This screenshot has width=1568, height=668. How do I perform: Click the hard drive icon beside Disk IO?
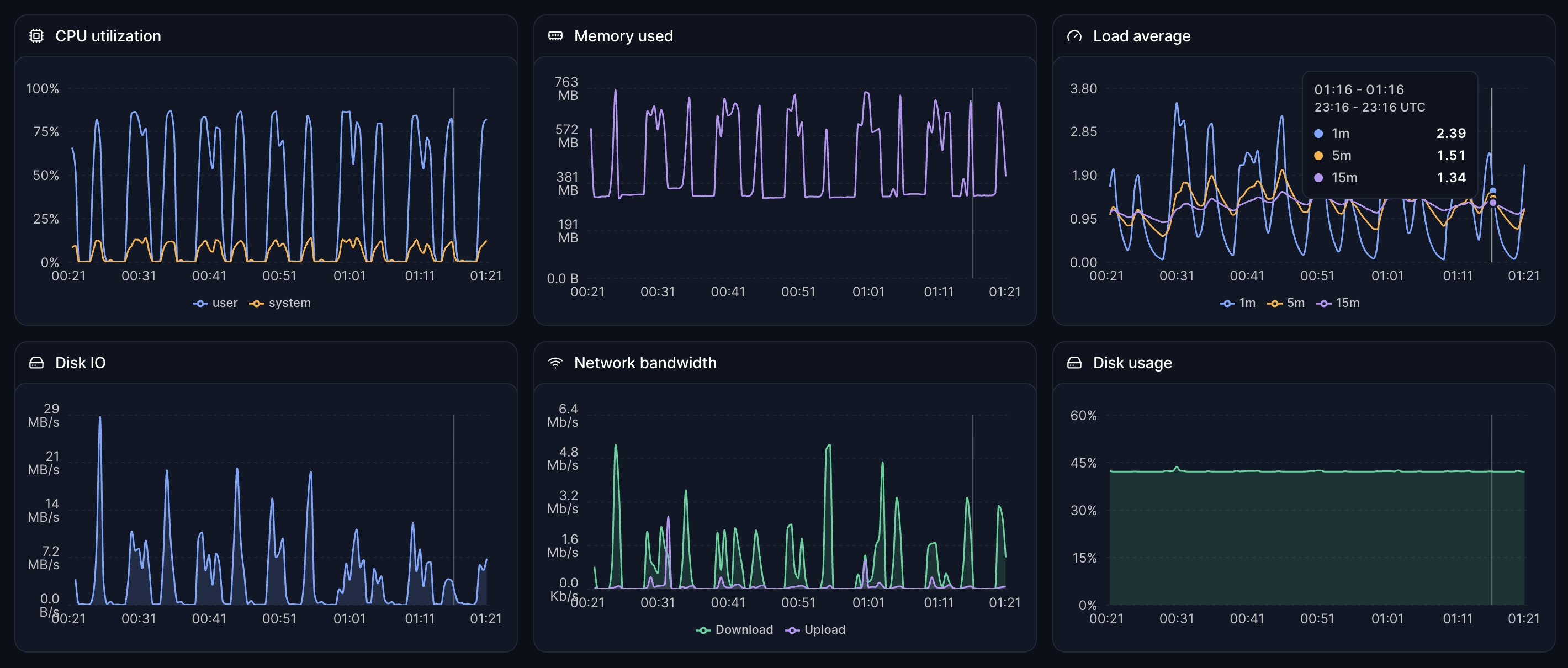36,363
